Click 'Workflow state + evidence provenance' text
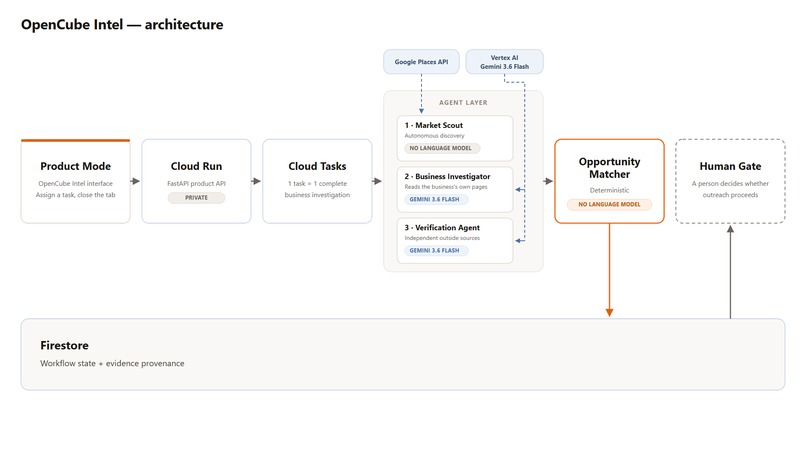 (x=112, y=364)
